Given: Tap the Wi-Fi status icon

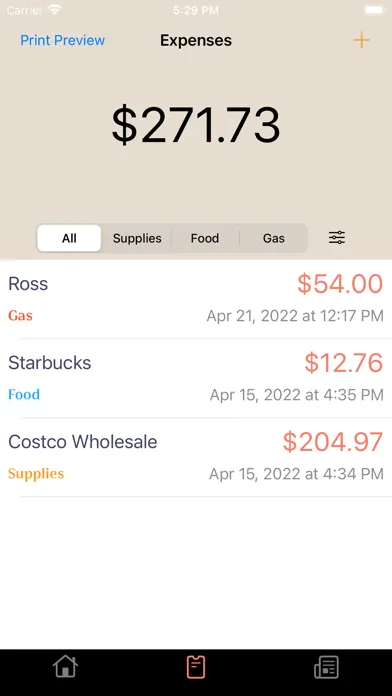Looking at the screenshot, I should pyautogui.click(x=55, y=10).
